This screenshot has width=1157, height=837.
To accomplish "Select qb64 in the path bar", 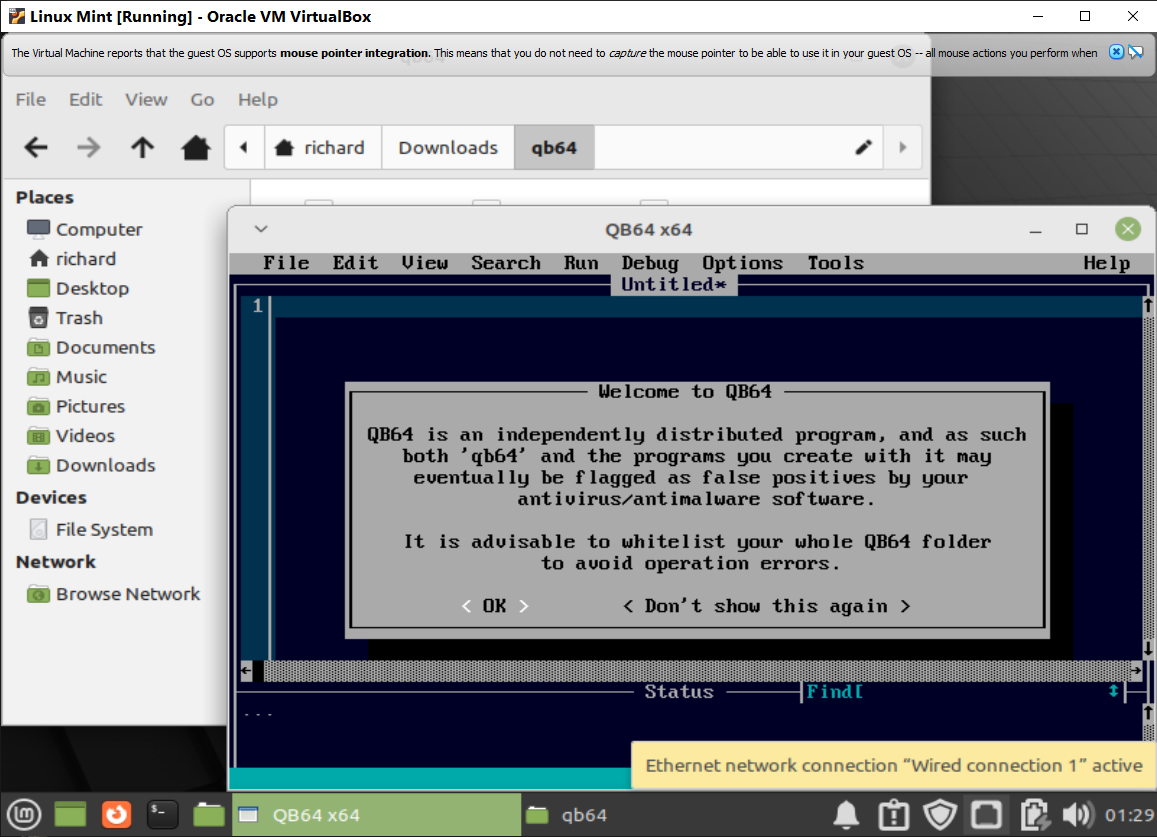I will pyautogui.click(x=554, y=148).
